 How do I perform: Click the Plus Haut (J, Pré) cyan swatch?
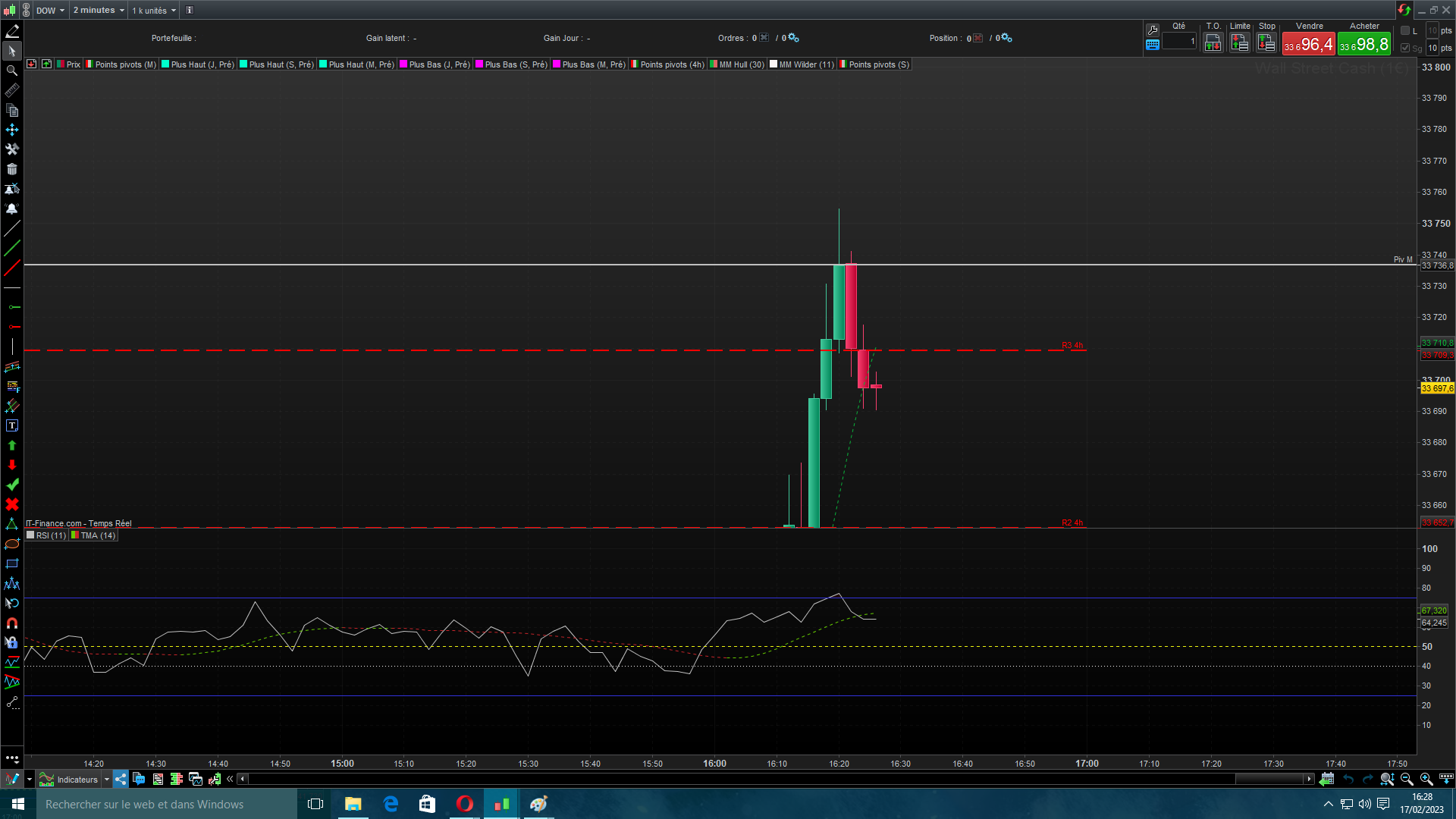click(x=165, y=64)
